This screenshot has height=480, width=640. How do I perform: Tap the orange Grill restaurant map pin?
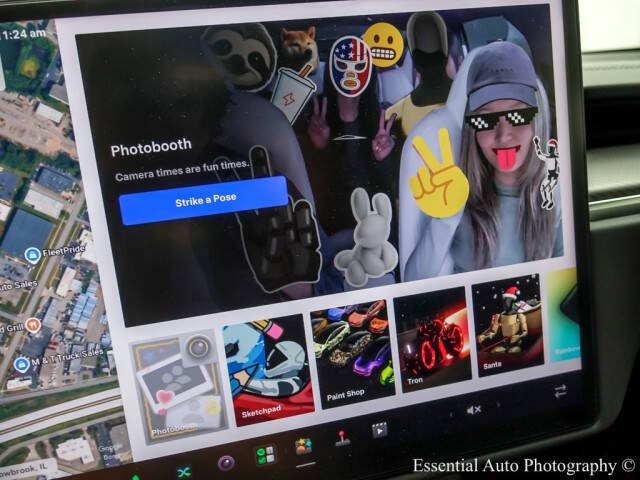[x=33, y=325]
